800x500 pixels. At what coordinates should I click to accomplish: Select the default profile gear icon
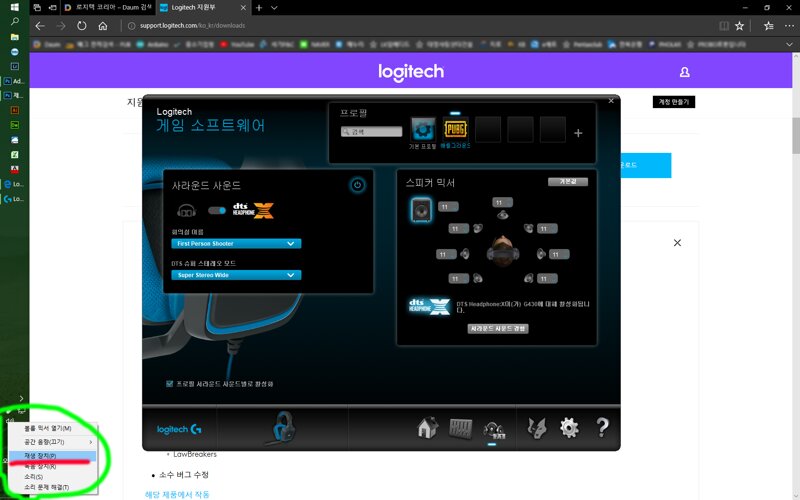coord(423,129)
